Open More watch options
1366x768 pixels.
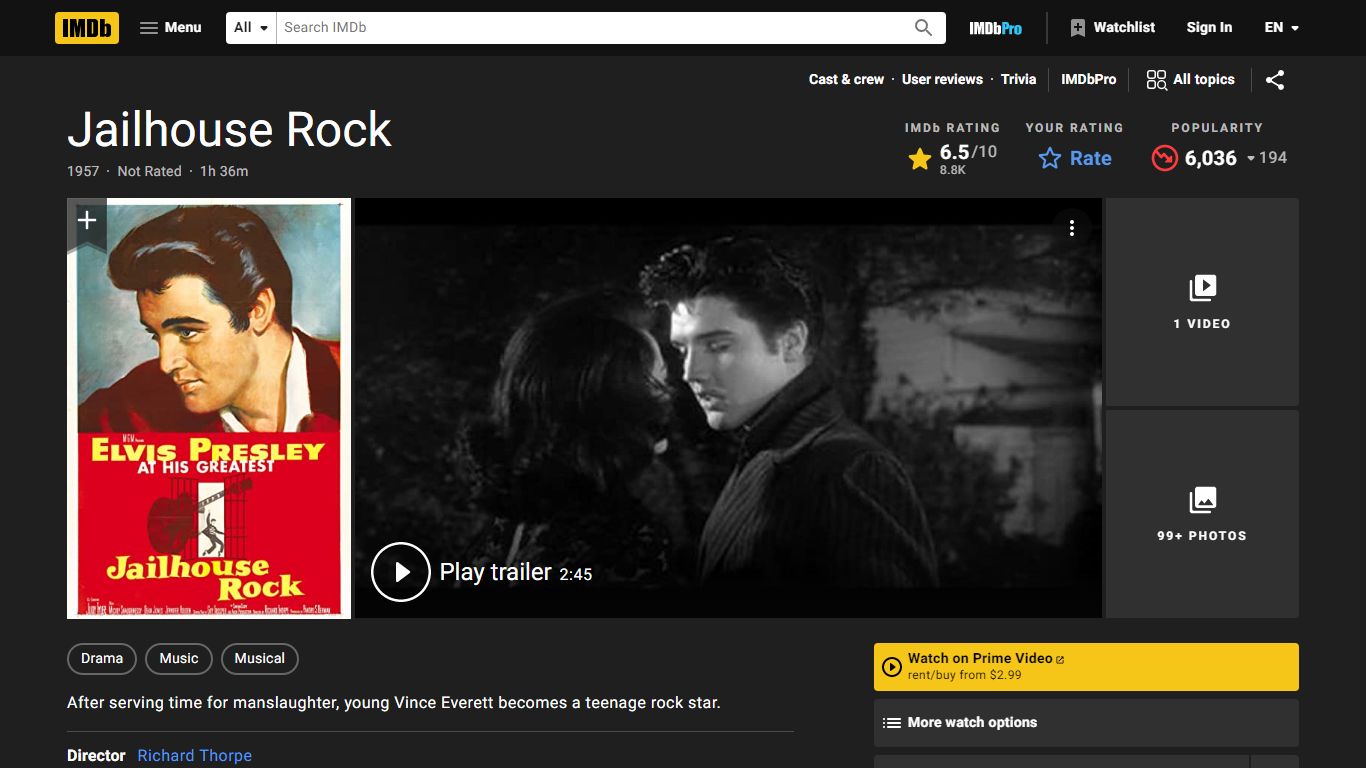tap(1086, 723)
